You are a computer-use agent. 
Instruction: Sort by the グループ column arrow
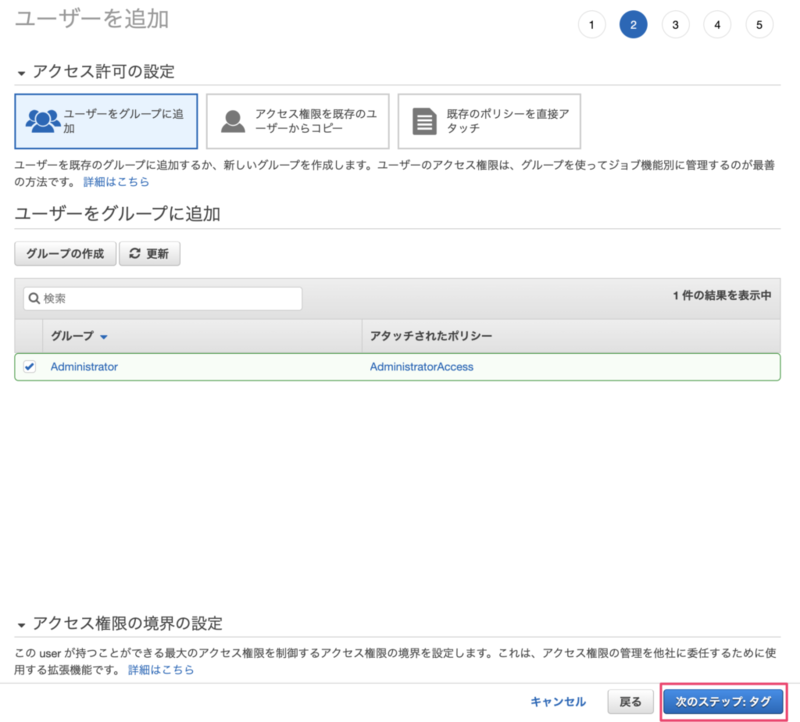click(104, 337)
